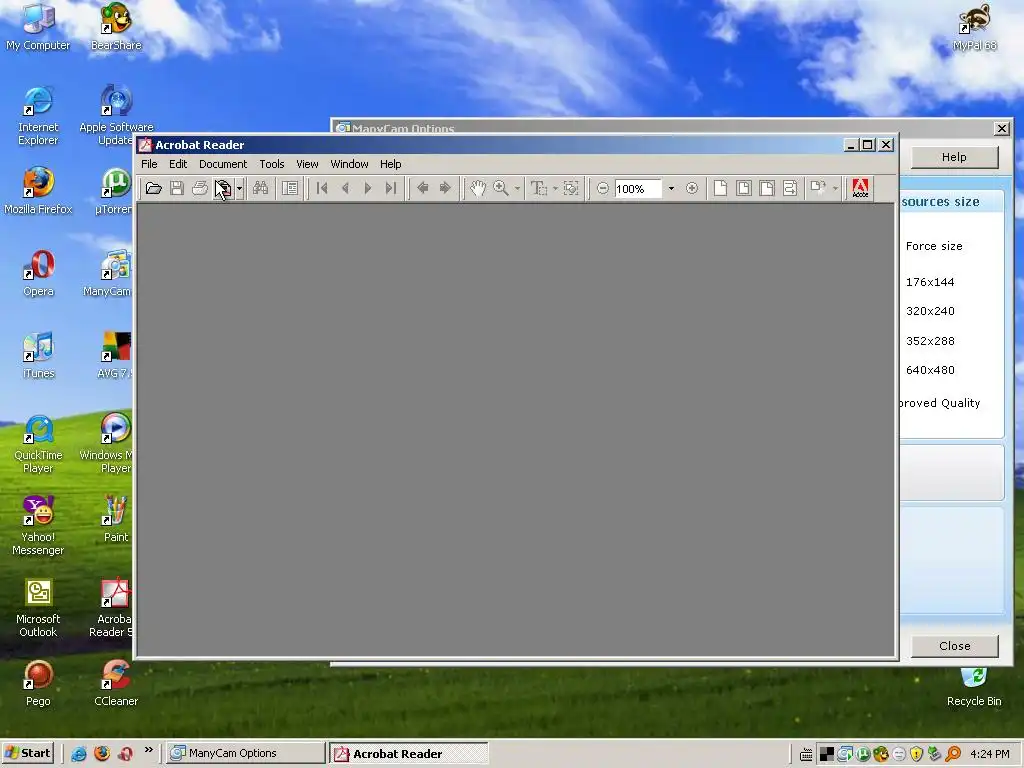1024x768 pixels.
Task: Click the Go to Next View arrow
Action: (445, 189)
